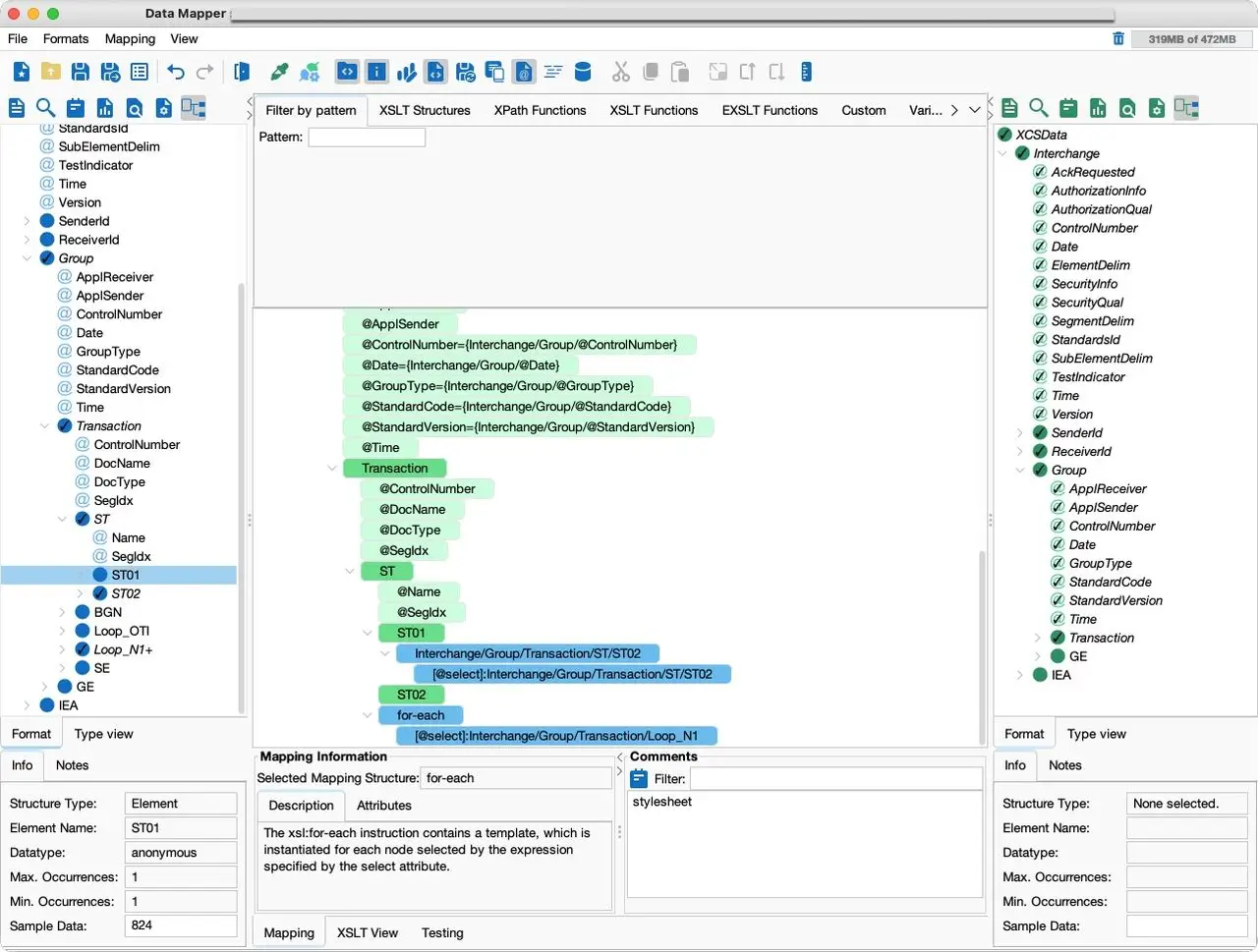This screenshot has width=1258, height=952.
Task: Toggle the highlighted '@' file toolbar button
Action: [x=524, y=72]
